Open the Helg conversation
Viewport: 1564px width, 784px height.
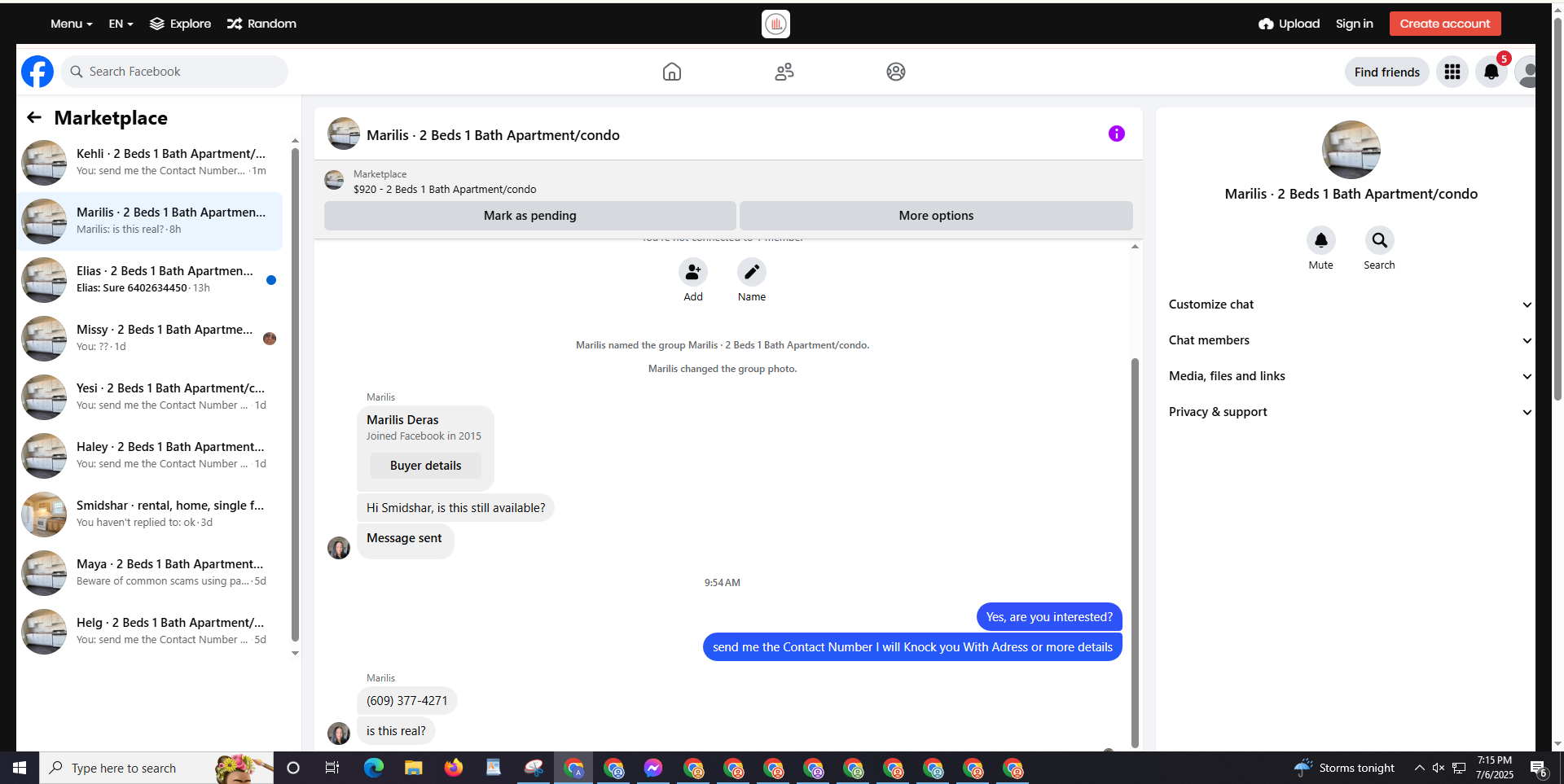pyautogui.click(x=151, y=631)
